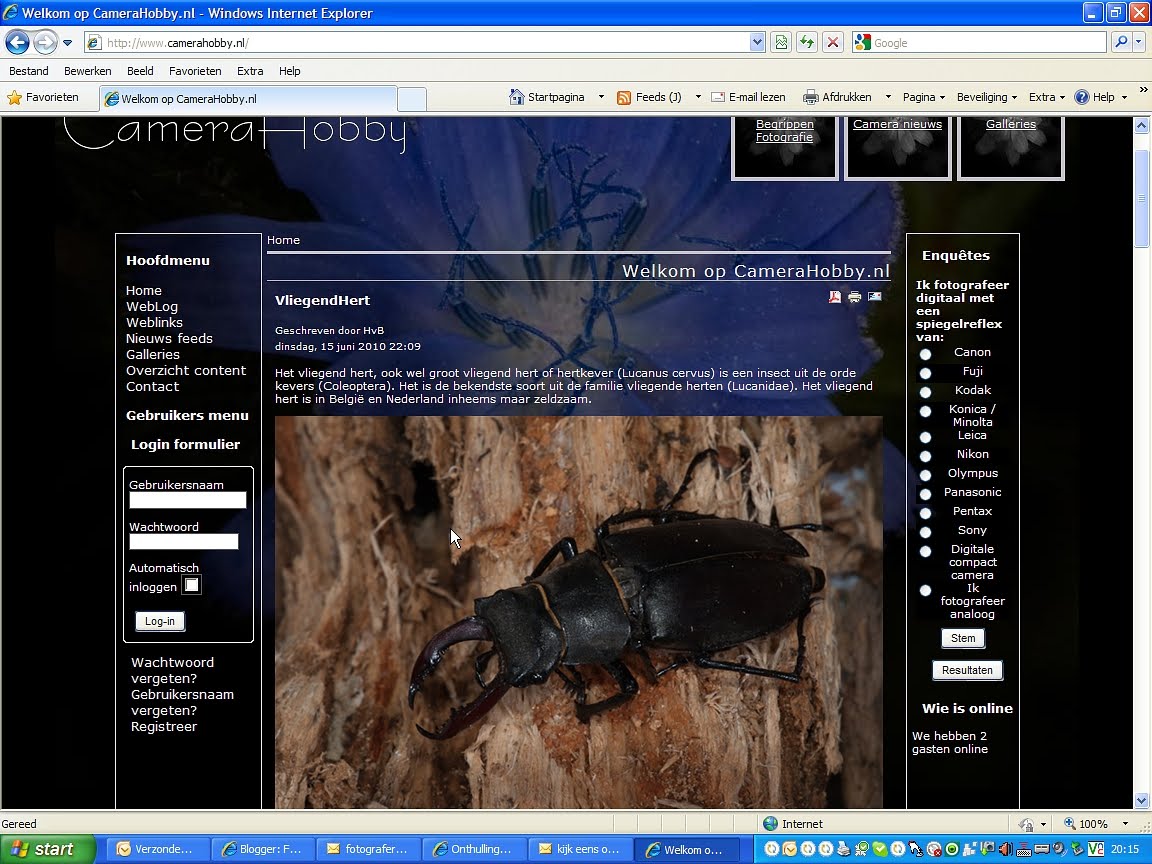Click the Registreer link

[x=164, y=726]
